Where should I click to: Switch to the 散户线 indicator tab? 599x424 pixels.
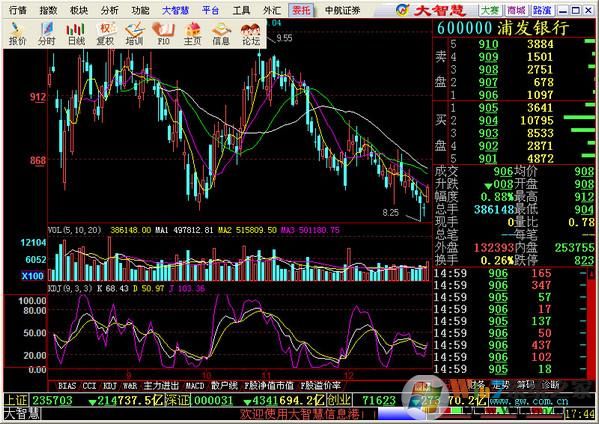click(224, 386)
